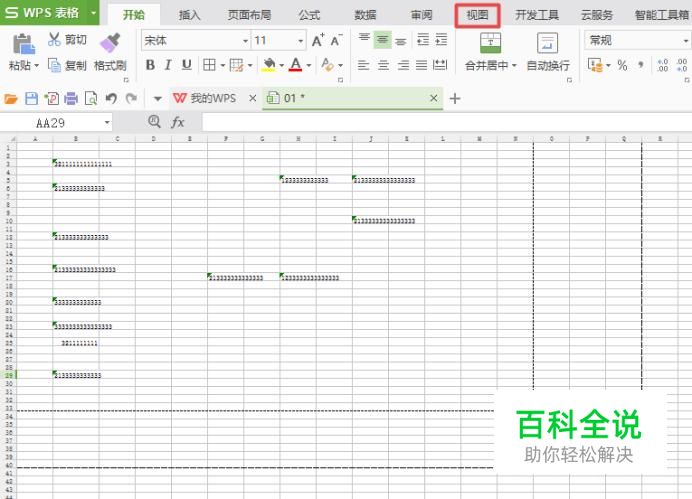Click increase indent icon
Screen dimensions: 692x499
[x=441, y=40]
